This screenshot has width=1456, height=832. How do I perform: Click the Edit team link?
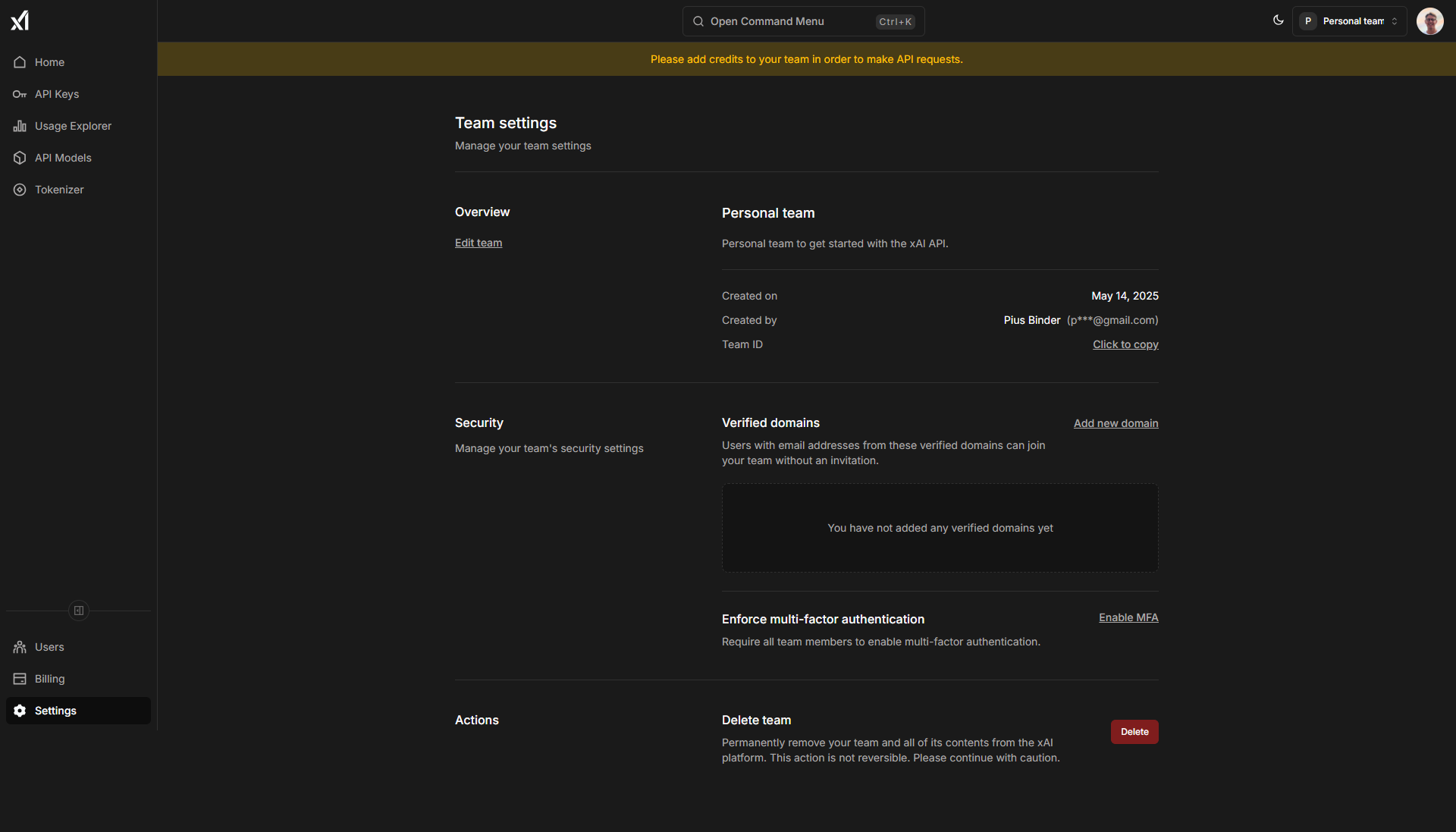[x=479, y=243]
